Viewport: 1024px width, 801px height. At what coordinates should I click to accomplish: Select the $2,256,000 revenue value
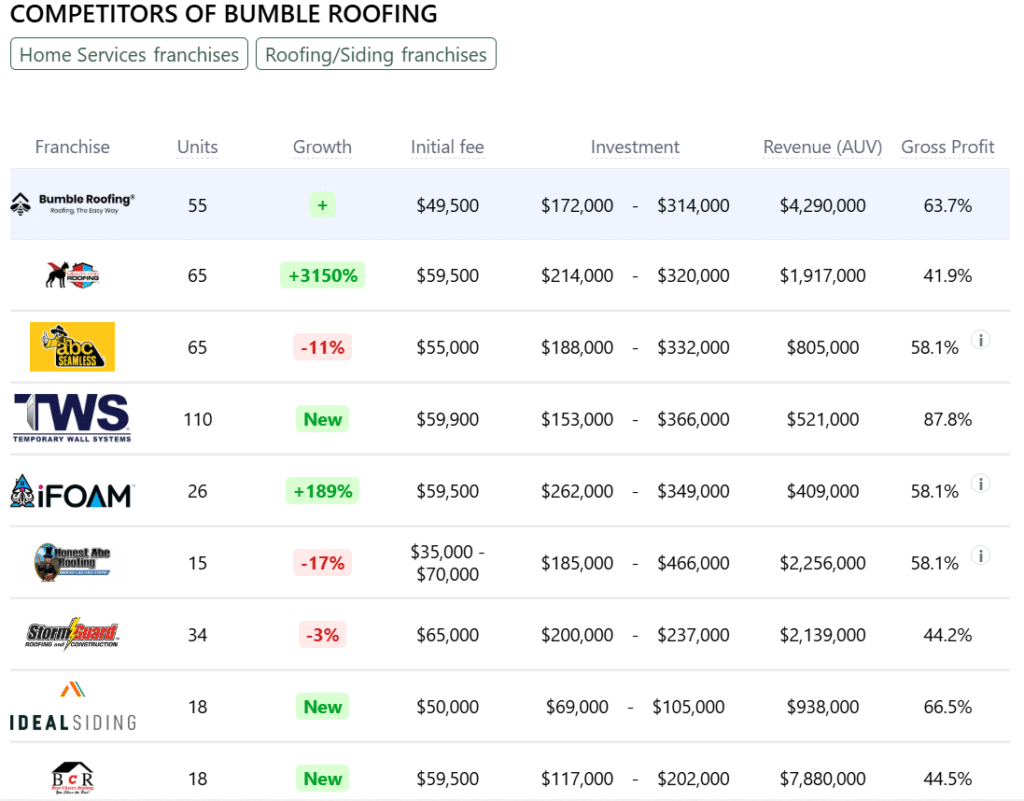coord(822,563)
